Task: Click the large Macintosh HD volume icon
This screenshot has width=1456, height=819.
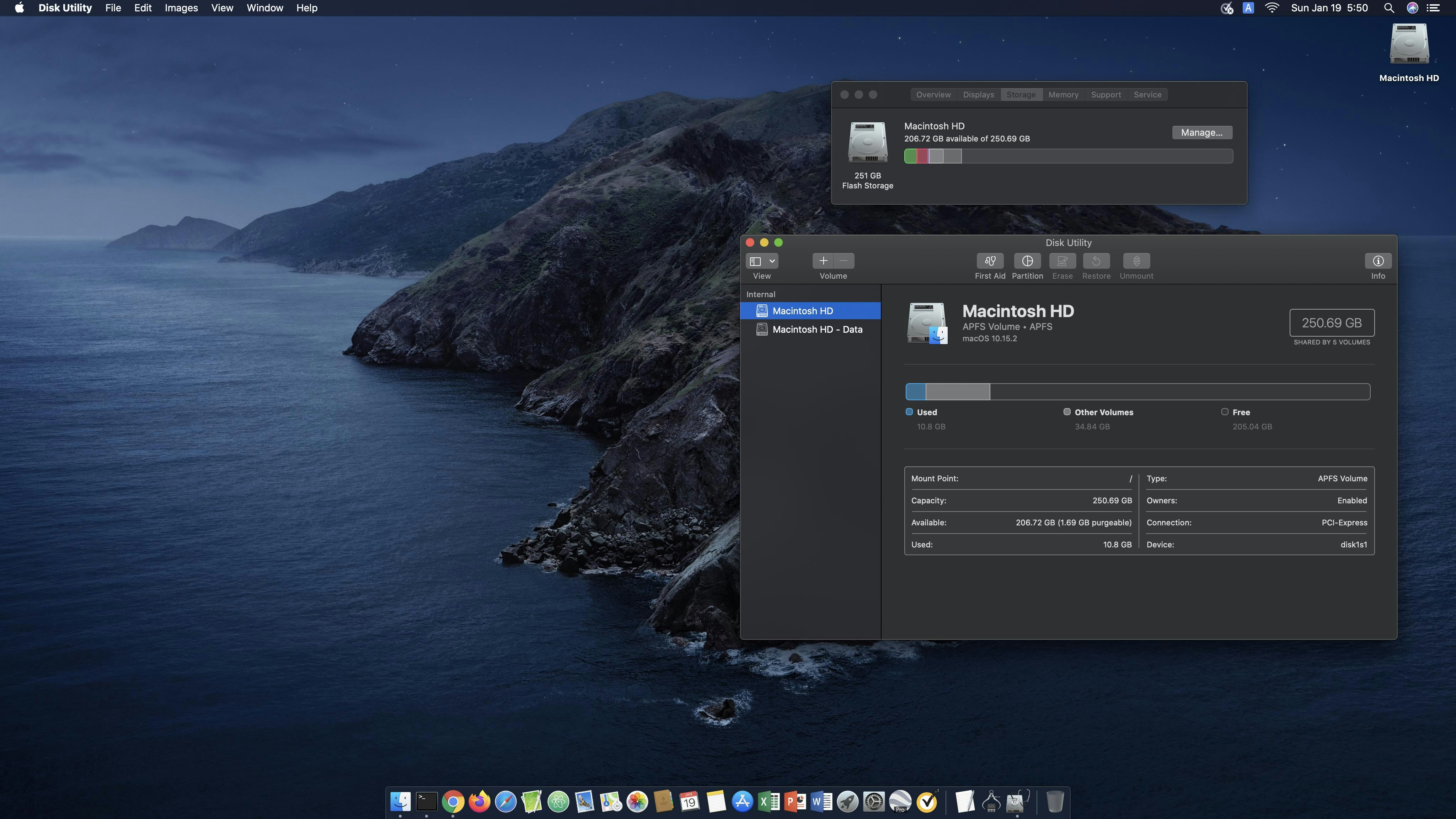Action: click(927, 323)
